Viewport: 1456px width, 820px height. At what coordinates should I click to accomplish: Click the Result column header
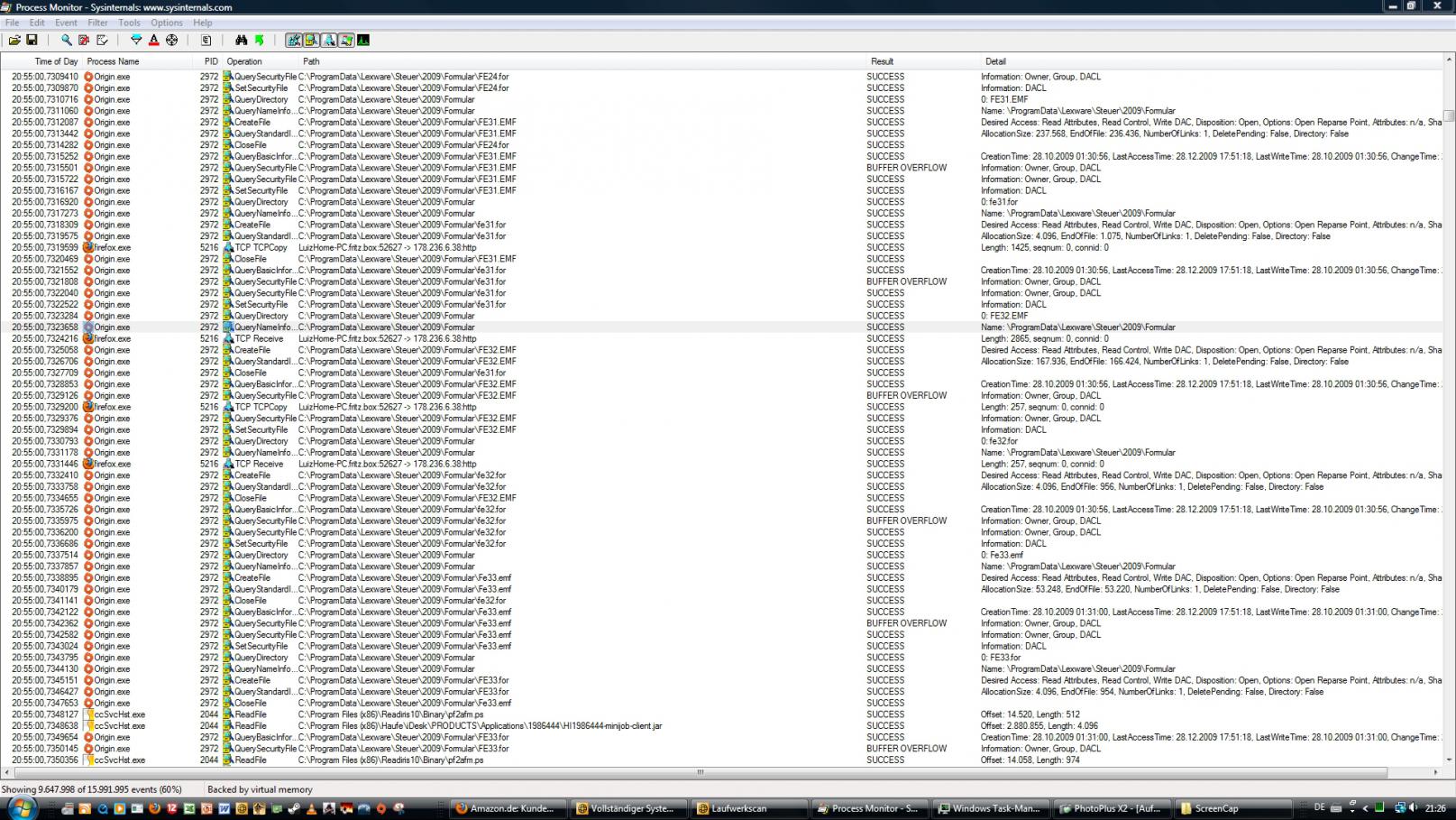click(924, 61)
